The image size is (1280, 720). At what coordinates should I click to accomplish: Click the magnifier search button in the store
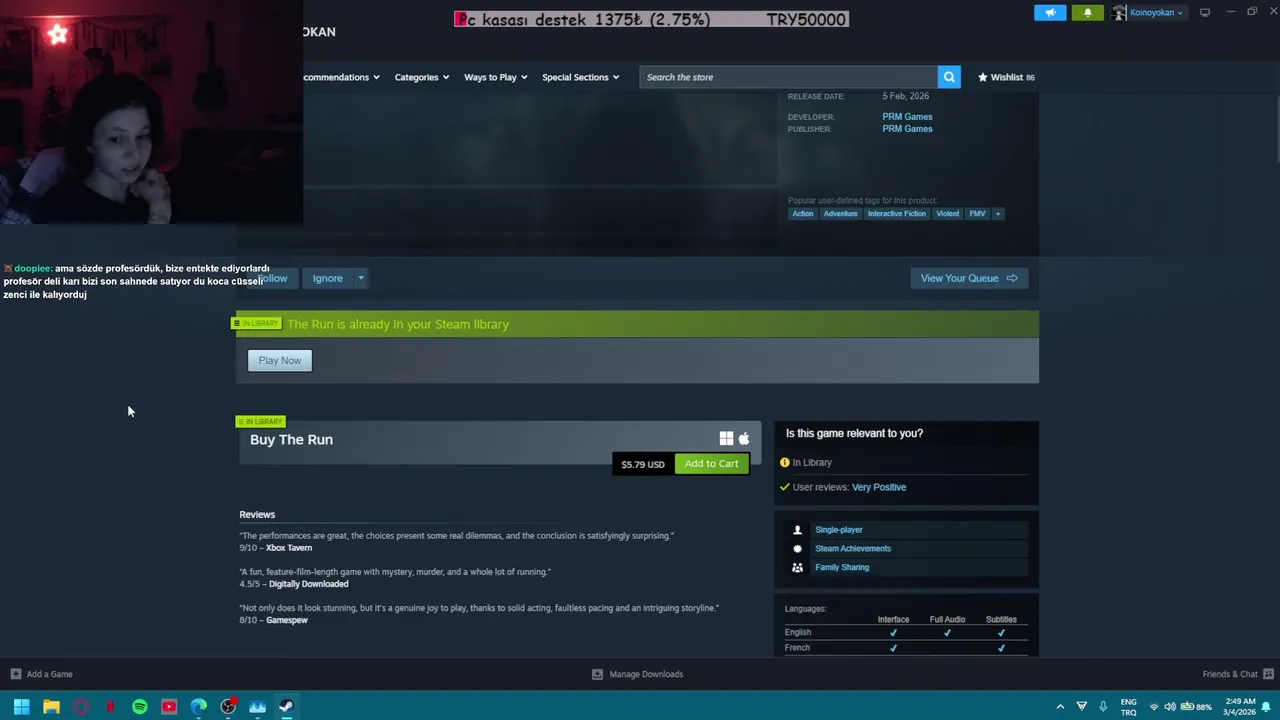pyautogui.click(x=949, y=77)
